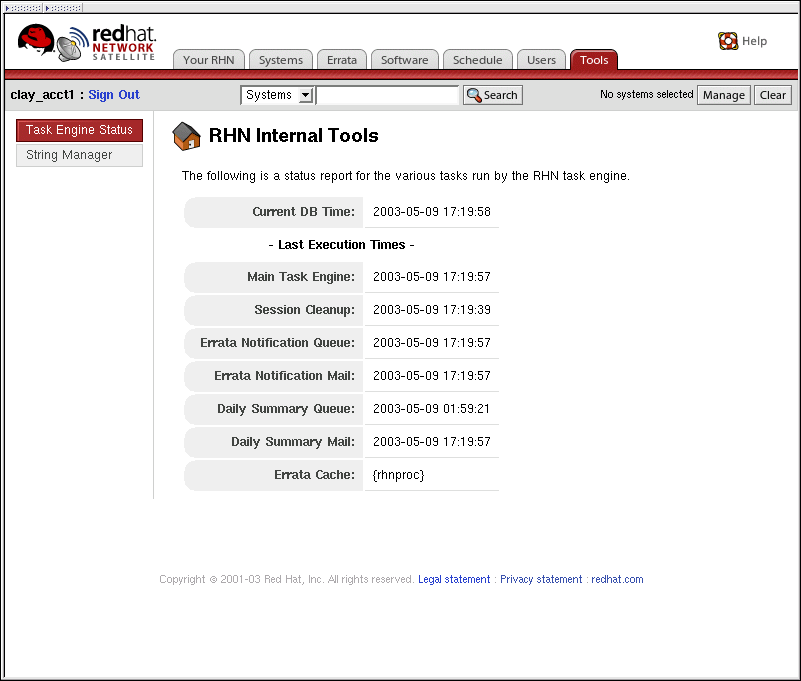This screenshot has height=681, width=801.
Task: Click the Sign Out link
Action: (114, 95)
